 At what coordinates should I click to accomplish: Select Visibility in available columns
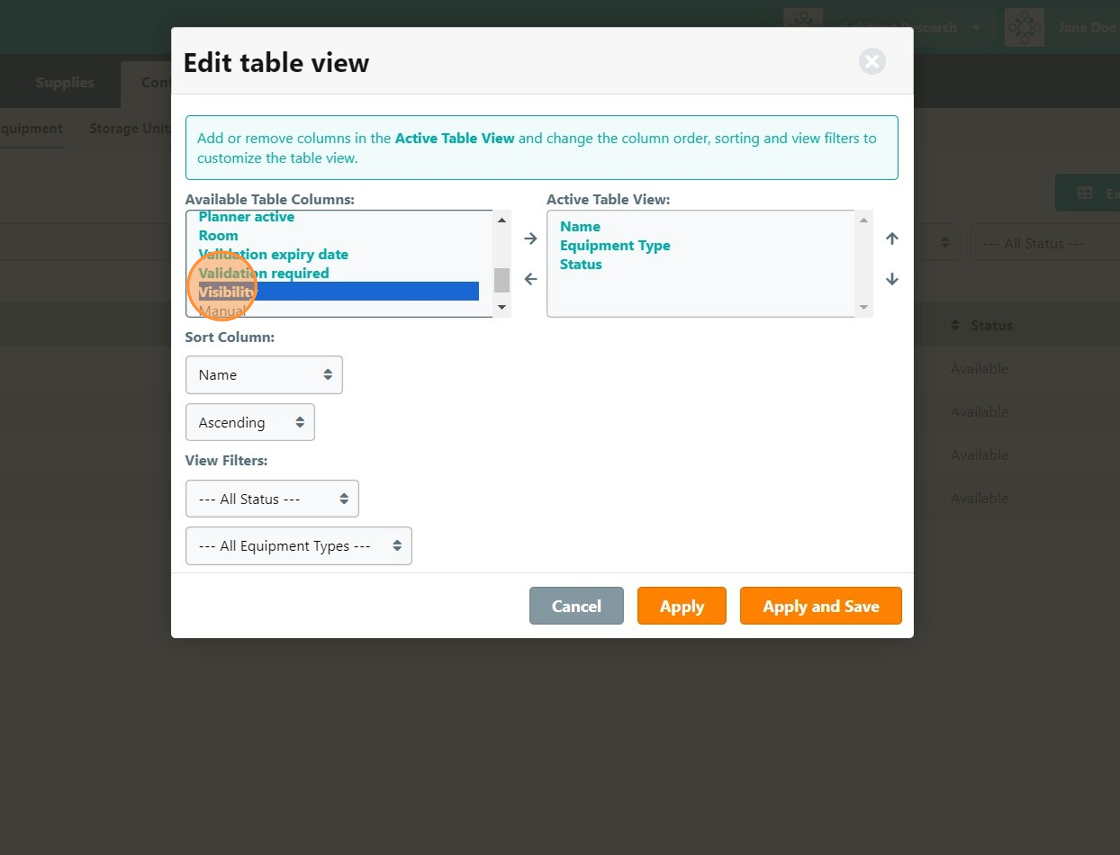[339, 291]
